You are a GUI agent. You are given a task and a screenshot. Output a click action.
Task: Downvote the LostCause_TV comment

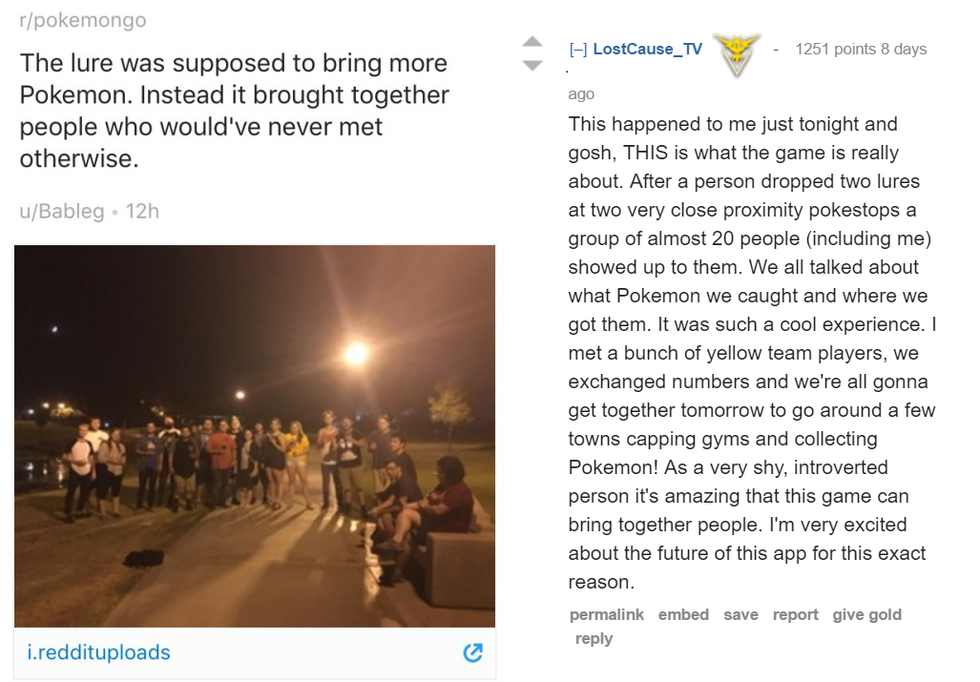(533, 65)
